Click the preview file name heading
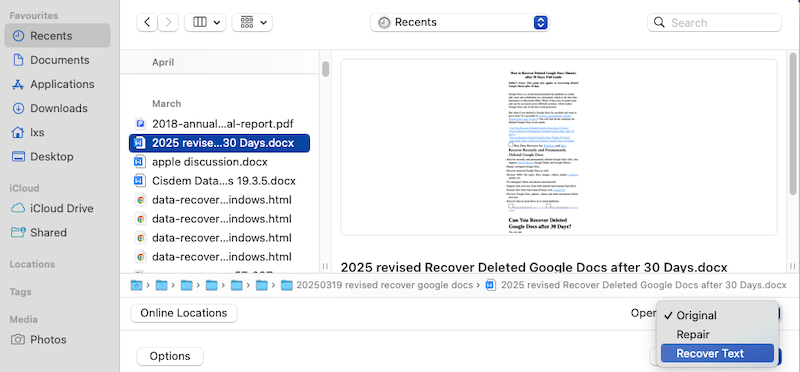 534,267
